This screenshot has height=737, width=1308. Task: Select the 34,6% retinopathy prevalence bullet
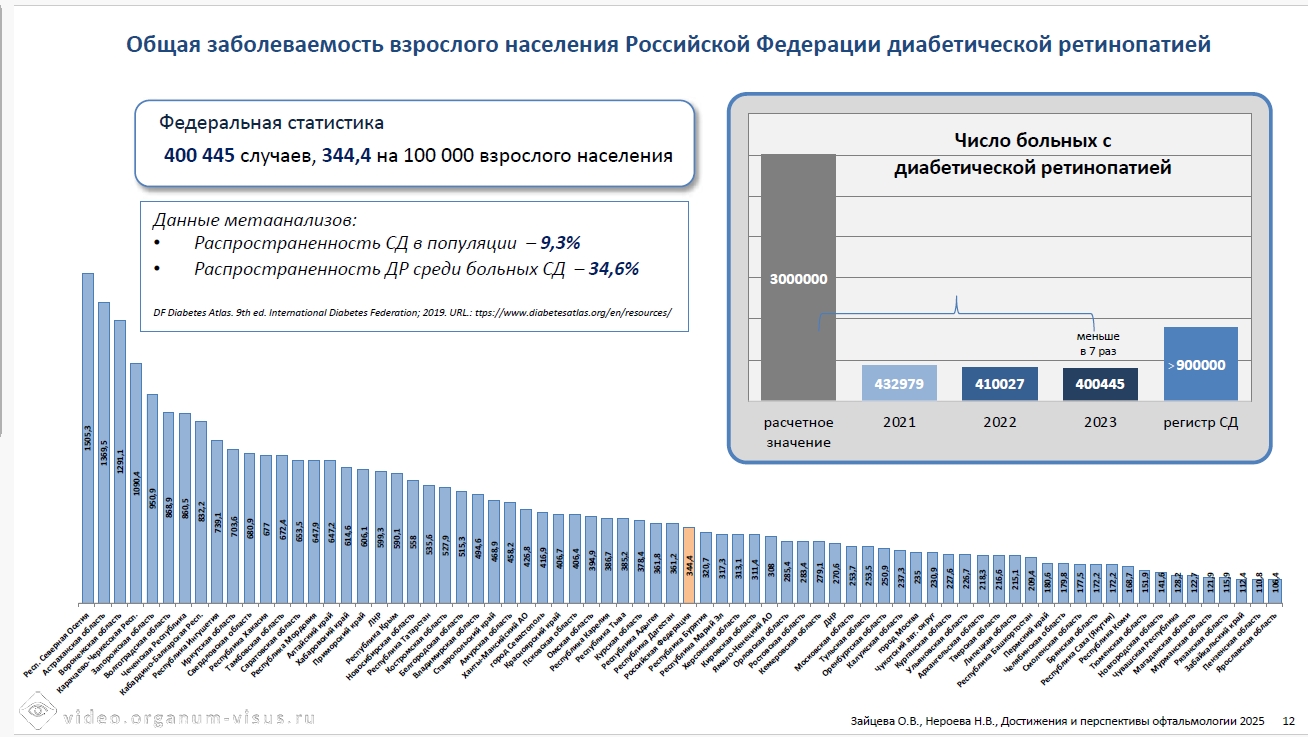(x=416, y=269)
